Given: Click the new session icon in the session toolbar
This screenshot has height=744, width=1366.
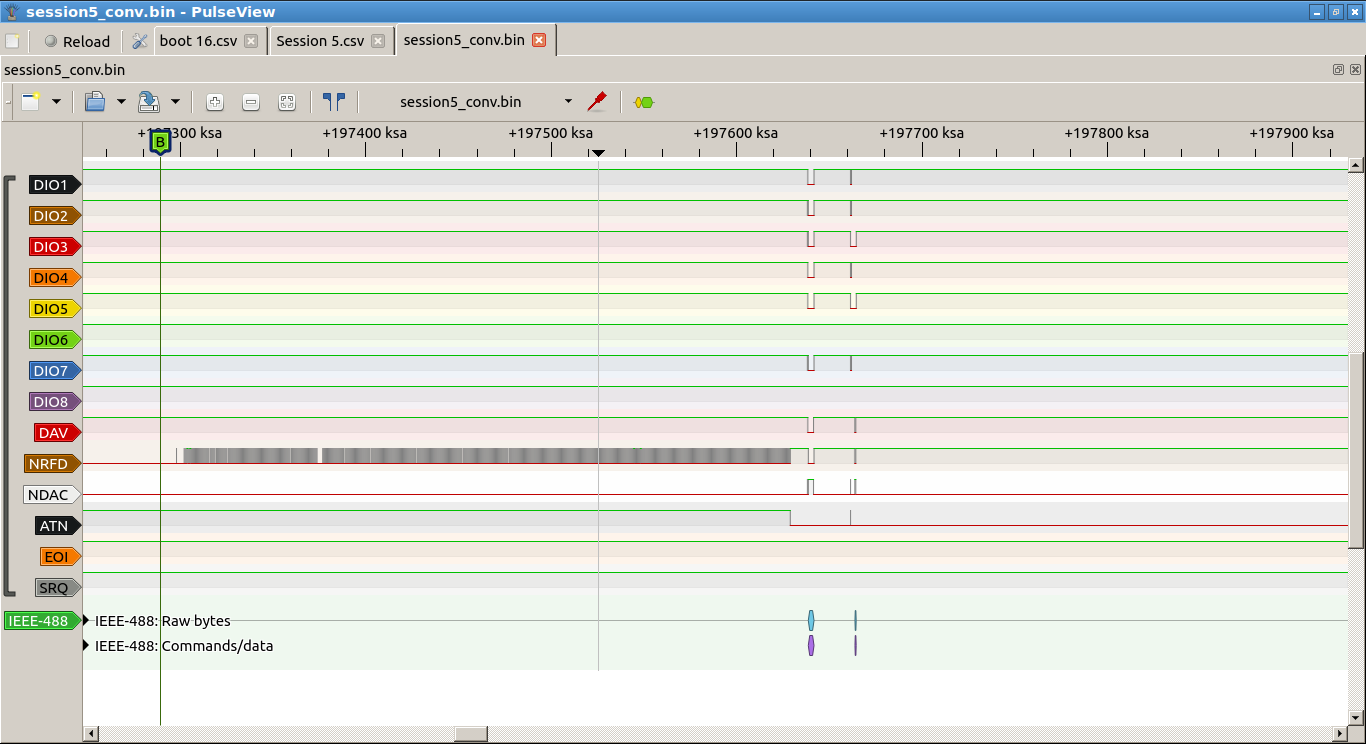Looking at the screenshot, I should pos(31,102).
